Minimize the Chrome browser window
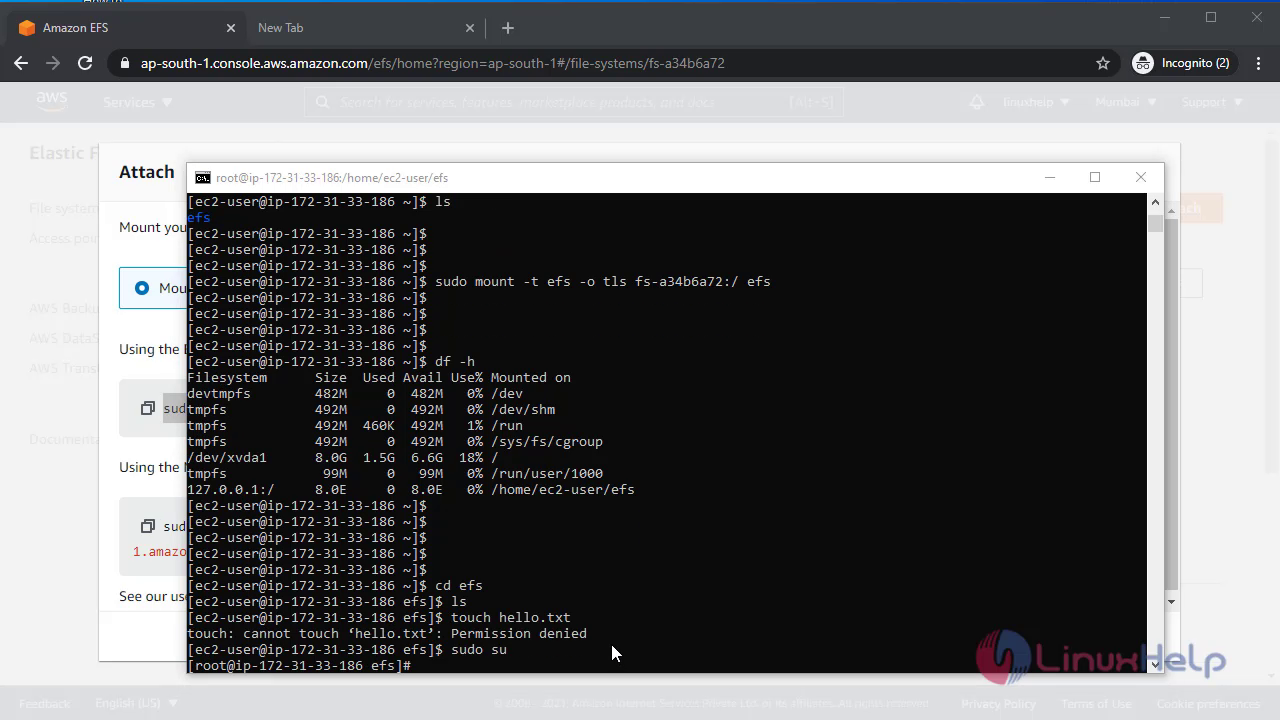 click(x=1165, y=18)
